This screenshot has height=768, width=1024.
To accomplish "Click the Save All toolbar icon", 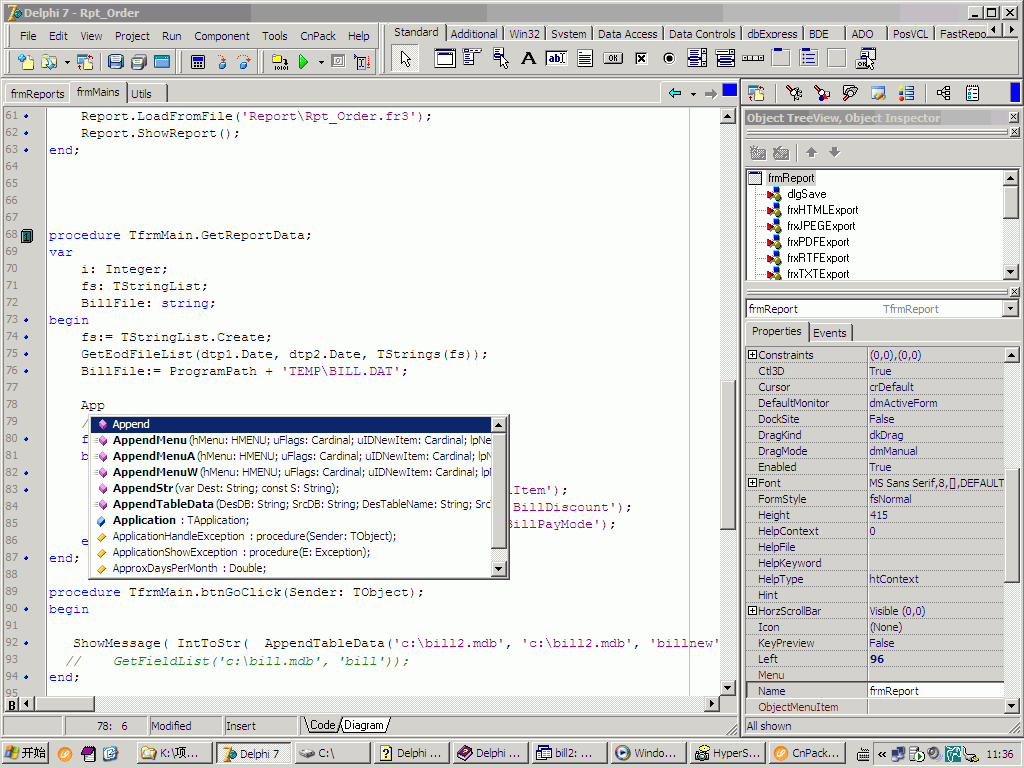I will (139, 62).
